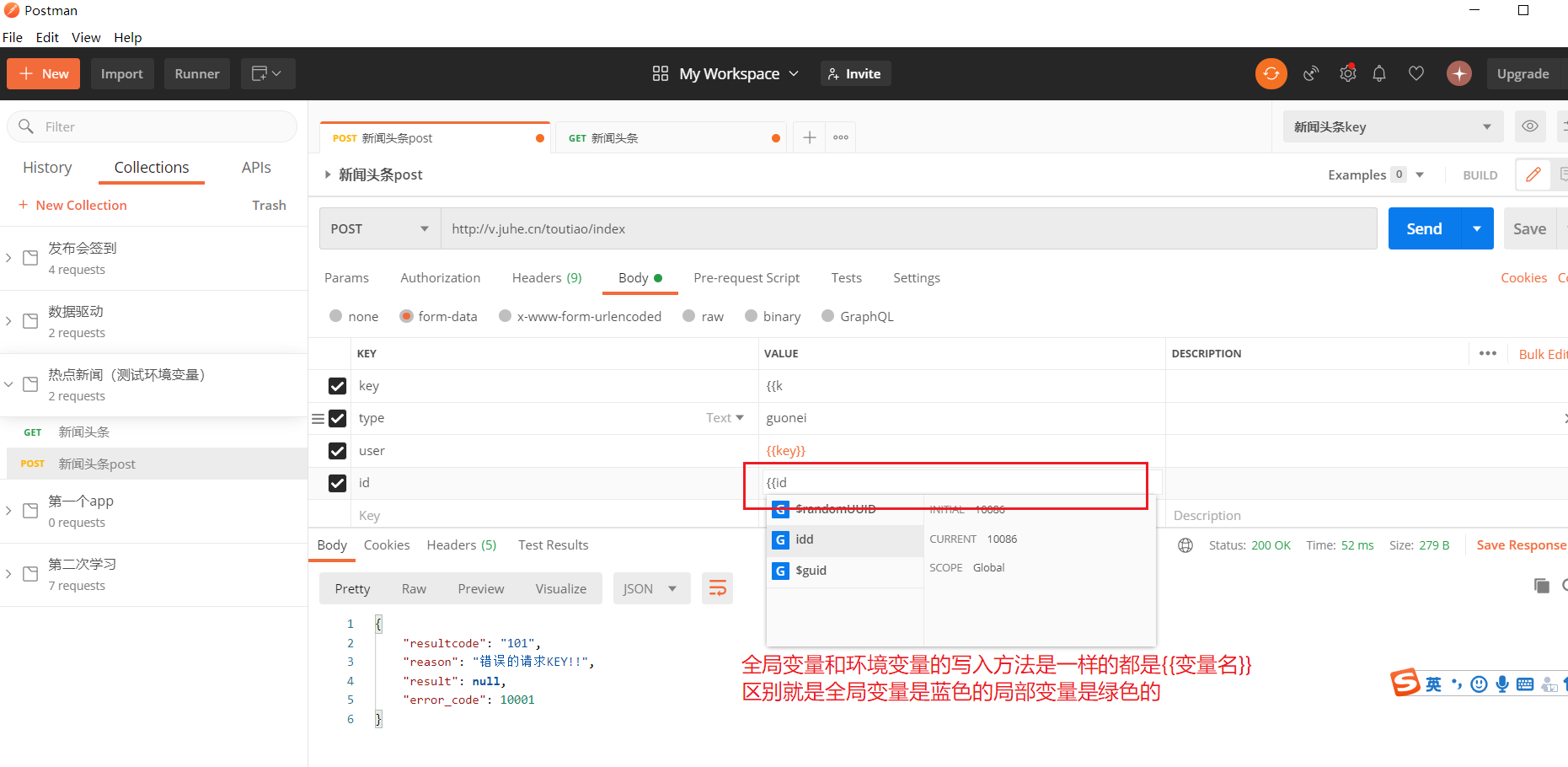Click the New button

(x=44, y=73)
